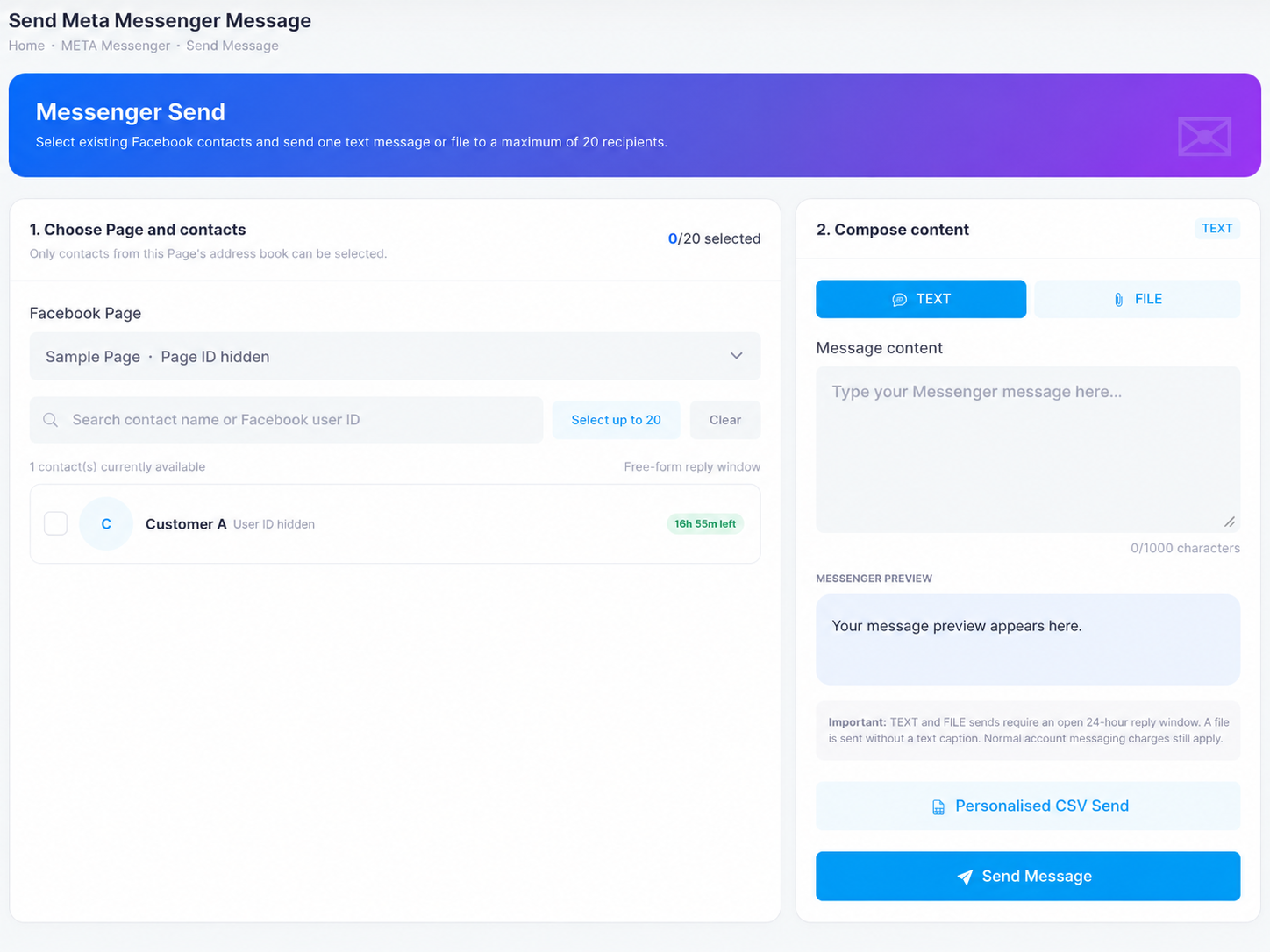Viewport: 1270px width, 952px height.
Task: Click the Facebook Page dropdown chevron
Action: point(737,356)
